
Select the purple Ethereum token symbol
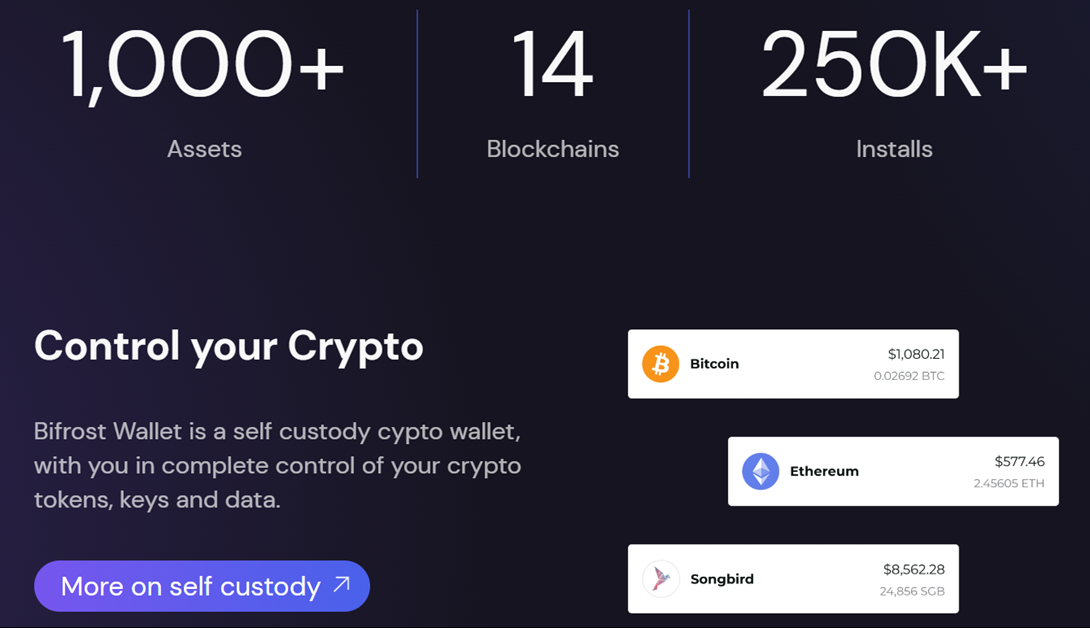click(x=760, y=471)
